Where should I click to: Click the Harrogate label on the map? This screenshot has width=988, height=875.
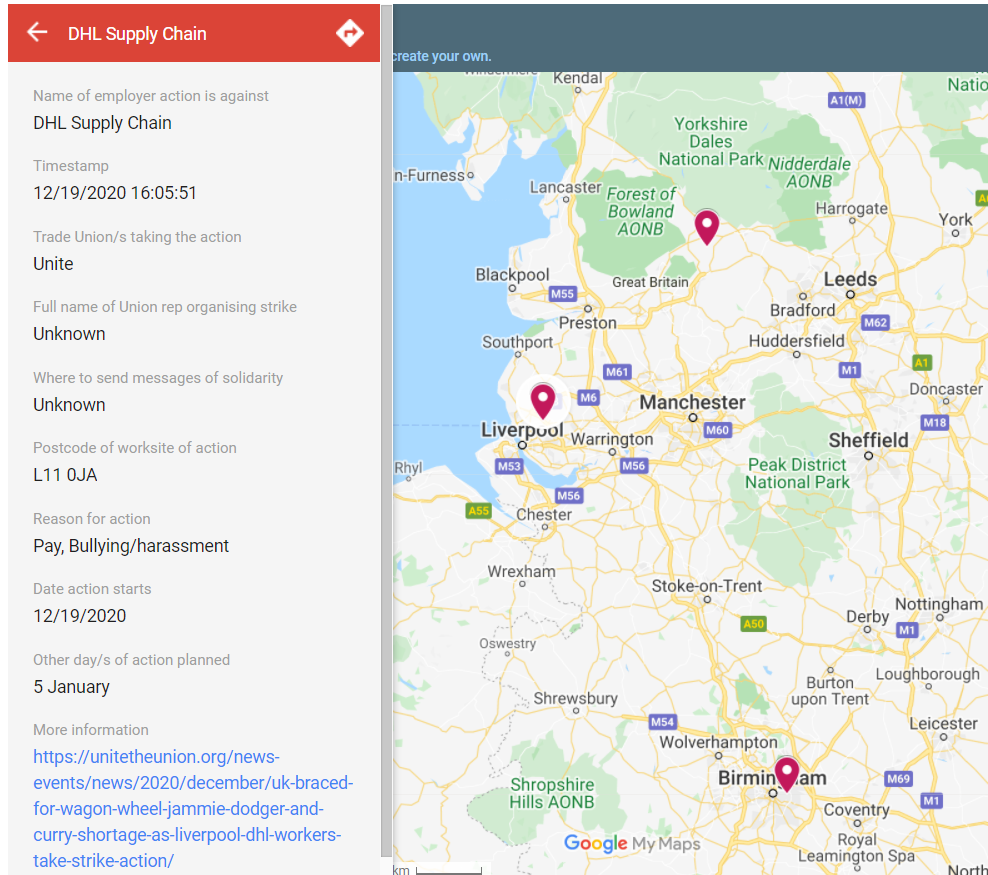[x=851, y=208]
